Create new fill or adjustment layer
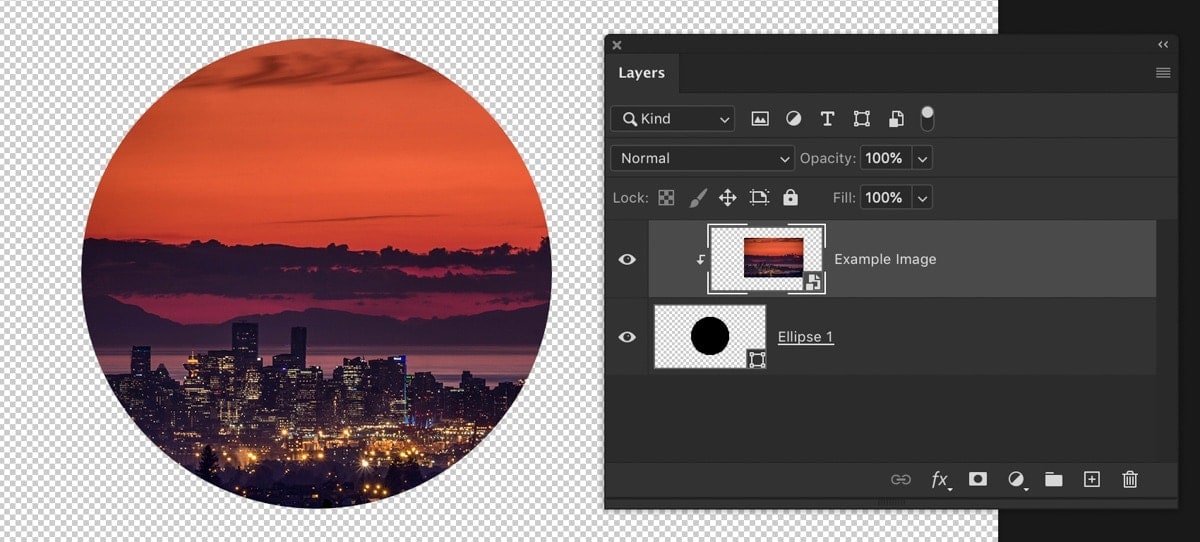 [x=1016, y=480]
